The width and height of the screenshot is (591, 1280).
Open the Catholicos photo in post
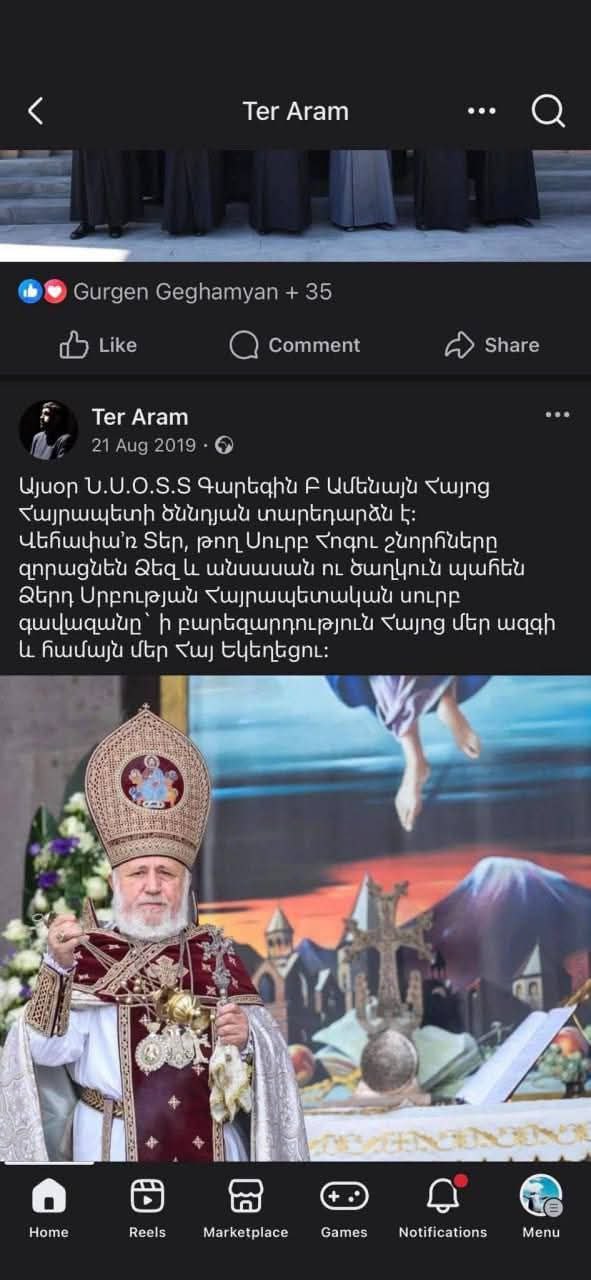pos(295,918)
